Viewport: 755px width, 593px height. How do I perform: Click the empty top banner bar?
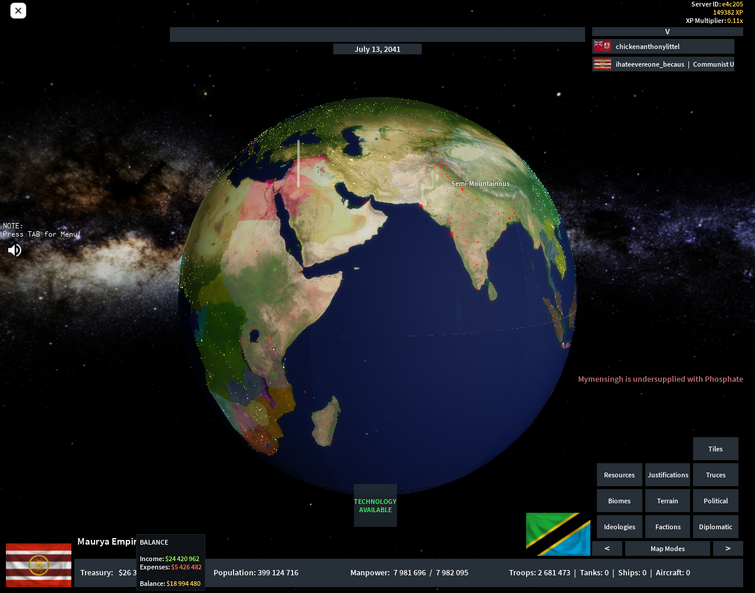(378, 35)
